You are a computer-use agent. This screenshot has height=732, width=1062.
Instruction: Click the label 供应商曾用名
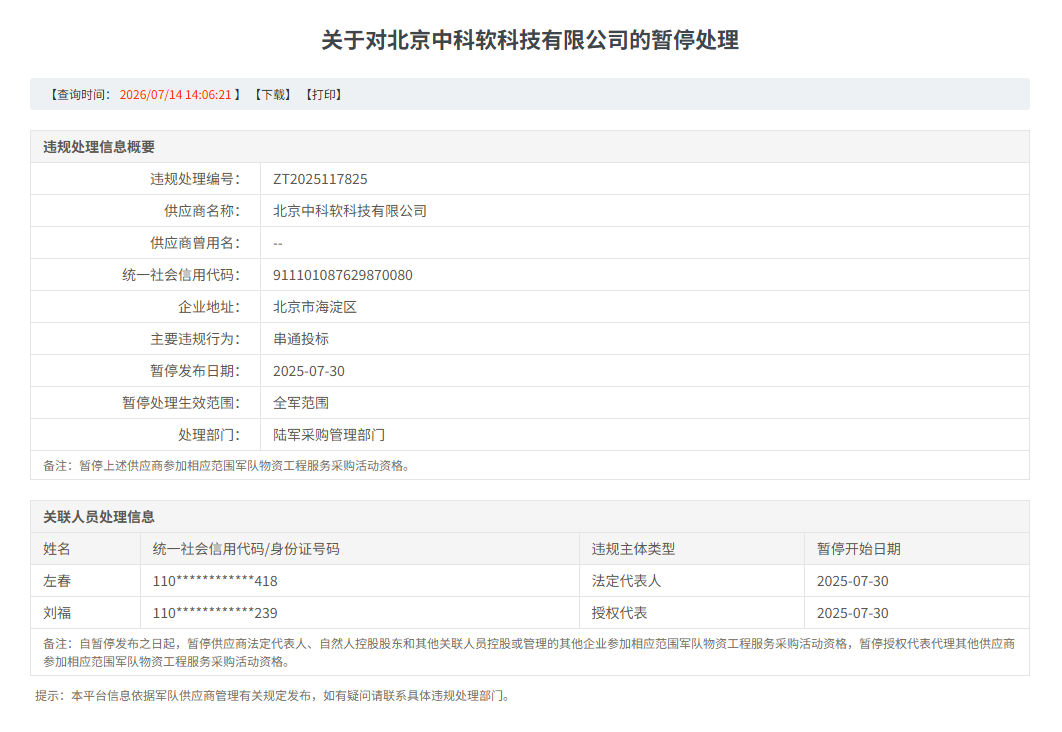195,243
